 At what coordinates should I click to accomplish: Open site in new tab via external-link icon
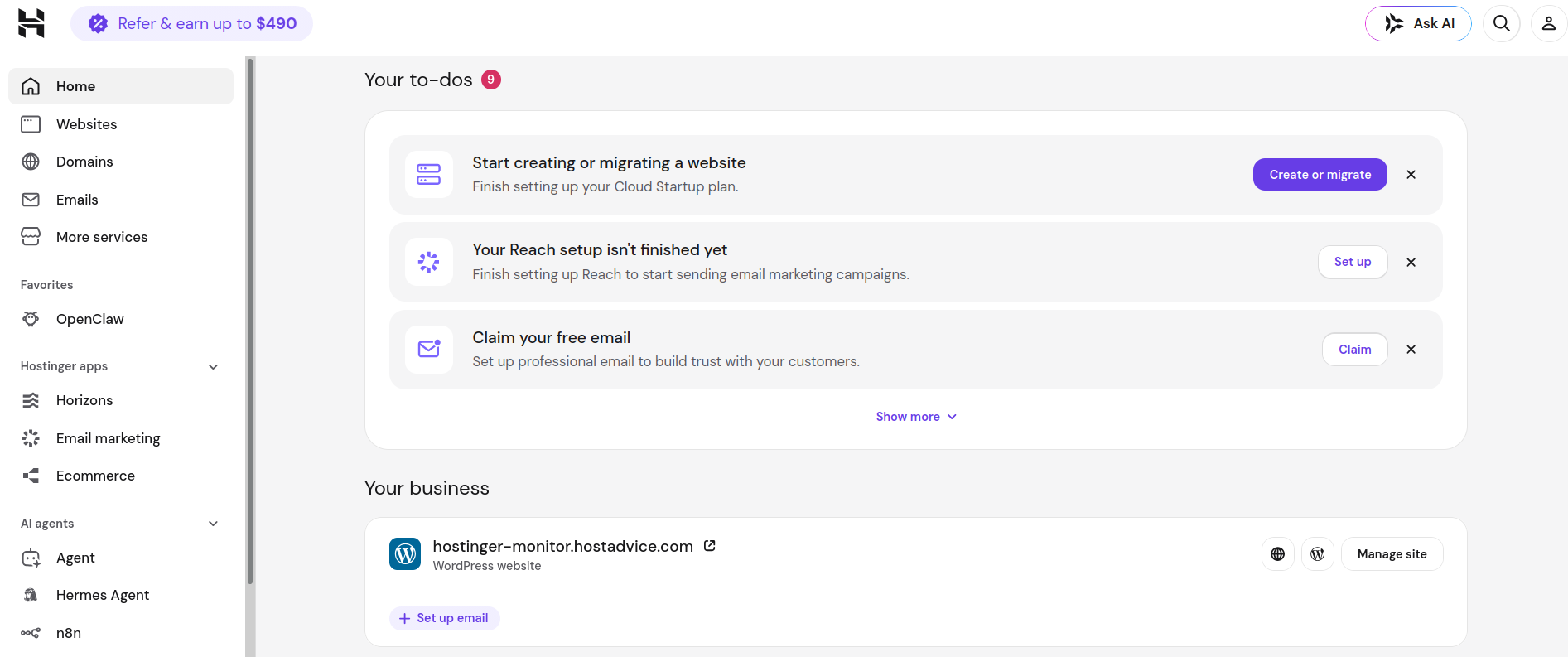tap(710, 546)
